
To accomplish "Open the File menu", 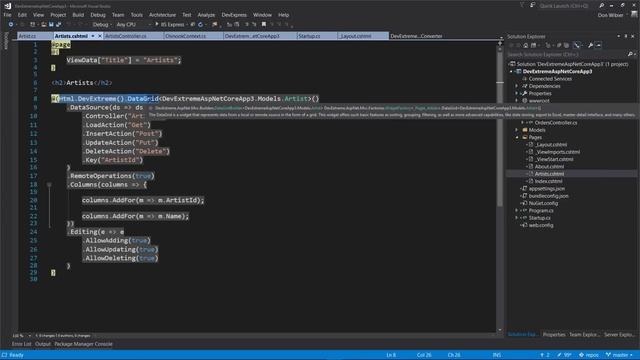I will (7, 15).
